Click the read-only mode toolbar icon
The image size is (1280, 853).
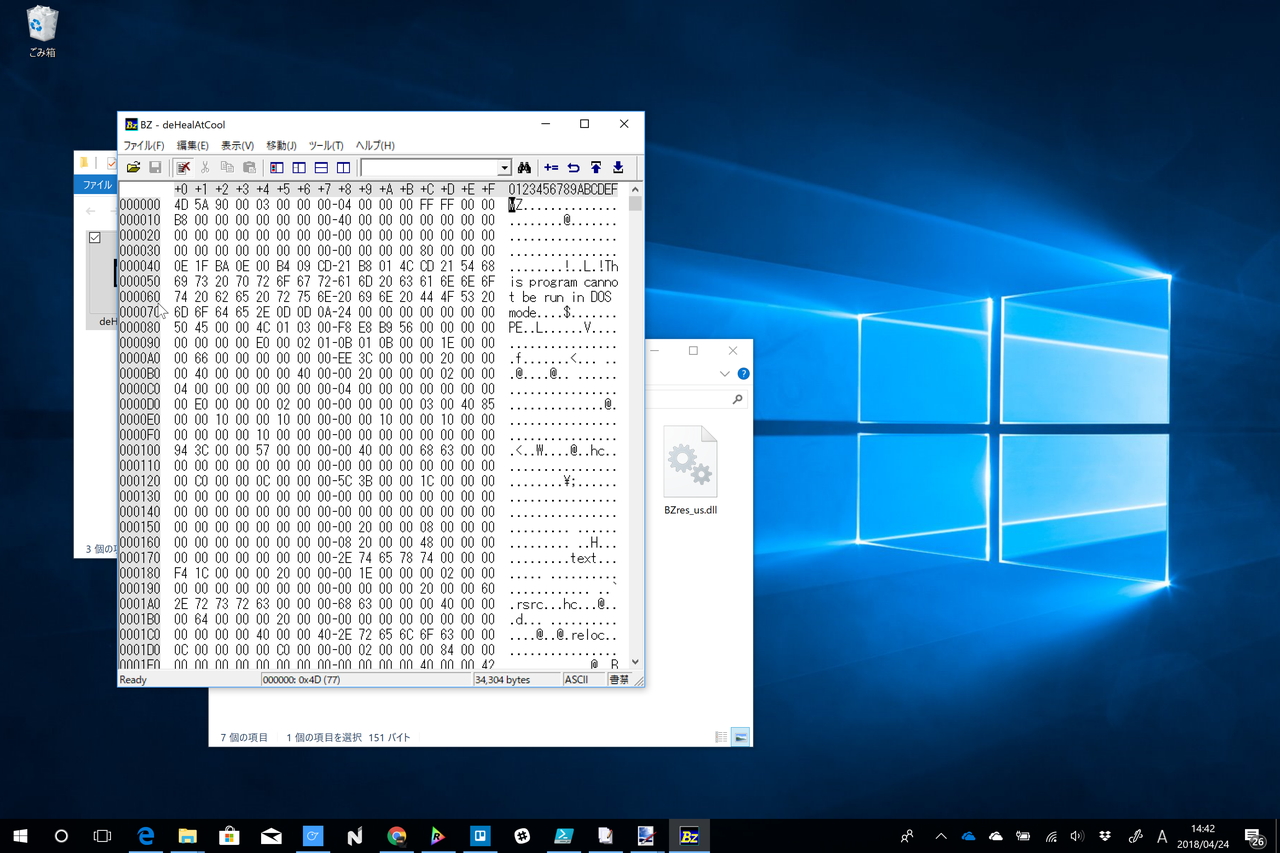click(x=183, y=168)
